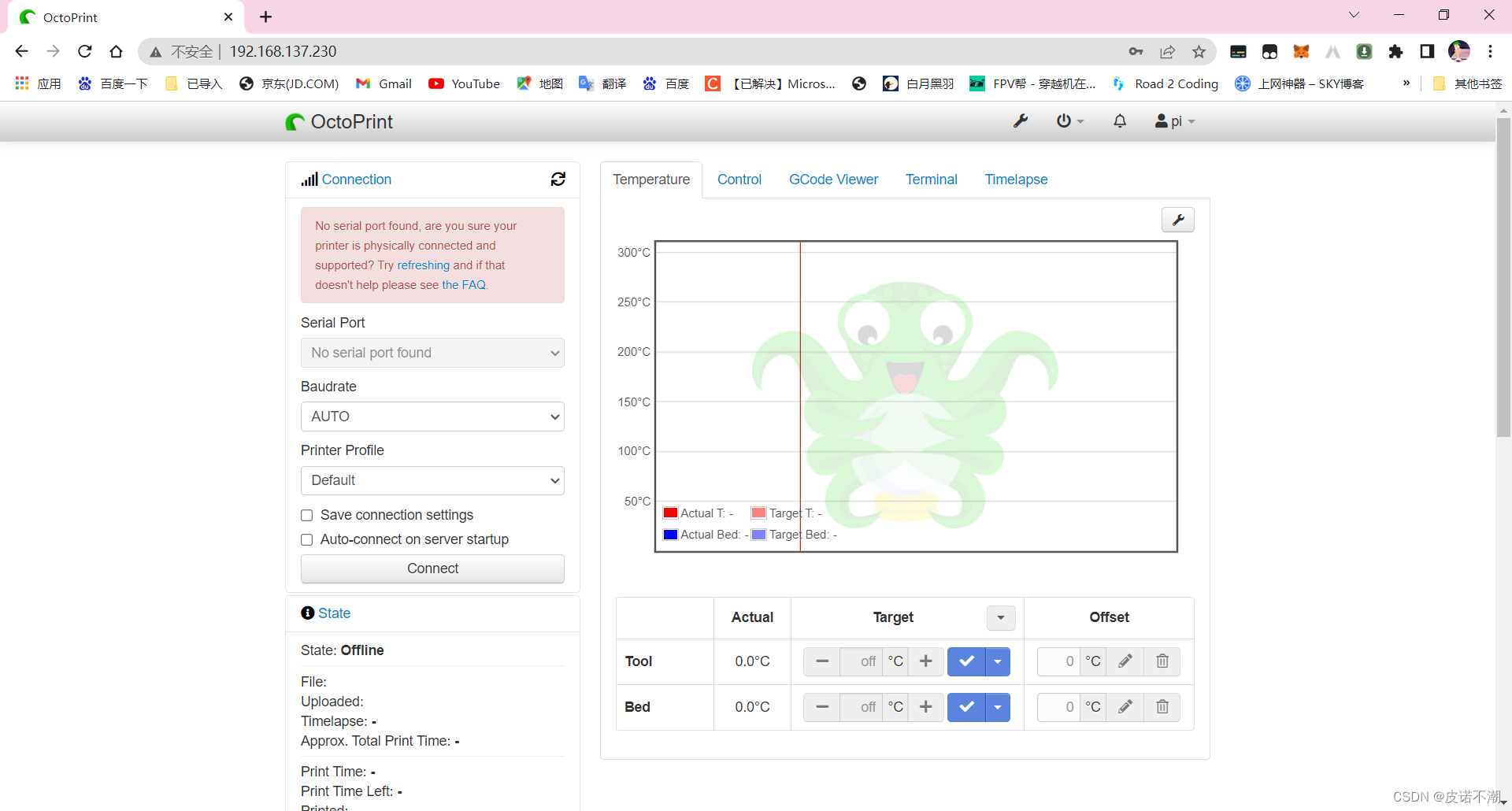The image size is (1512, 811).
Task: Open the temperature graph settings wrench
Action: pyautogui.click(x=1177, y=220)
